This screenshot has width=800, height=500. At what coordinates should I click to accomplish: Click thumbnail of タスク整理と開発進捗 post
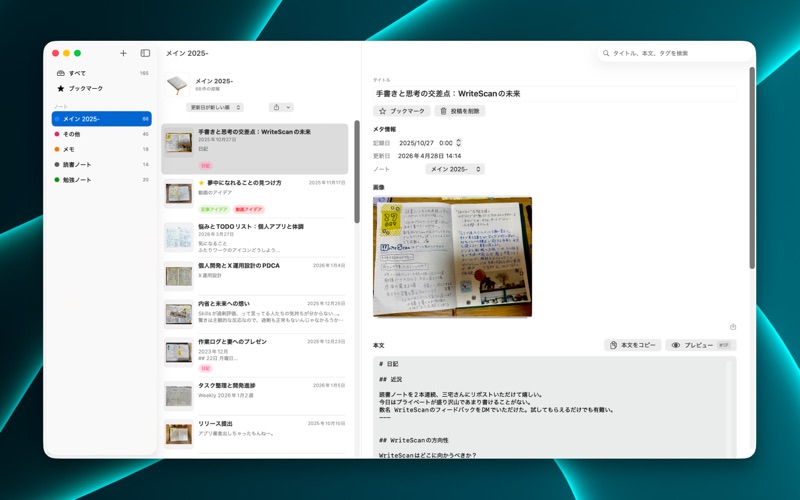(179, 396)
